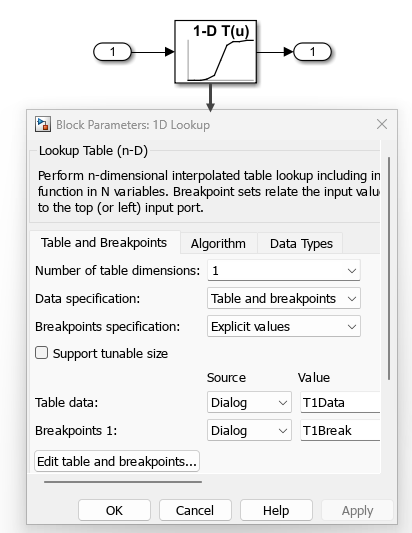Viewport: 412px width, 533px height.
Task: Select the output port 1 block
Action: coord(312,52)
